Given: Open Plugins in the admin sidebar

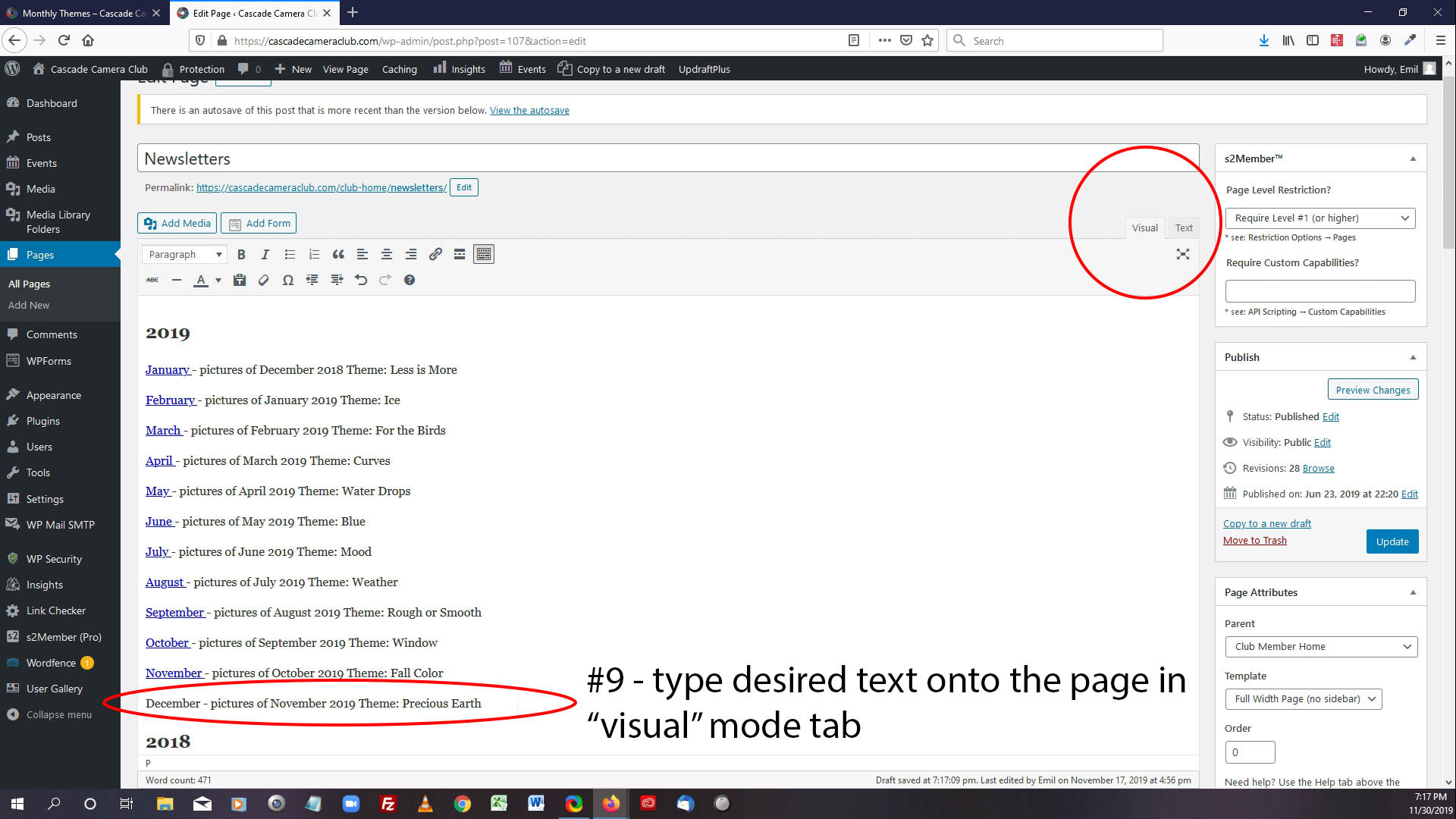Looking at the screenshot, I should (42, 421).
